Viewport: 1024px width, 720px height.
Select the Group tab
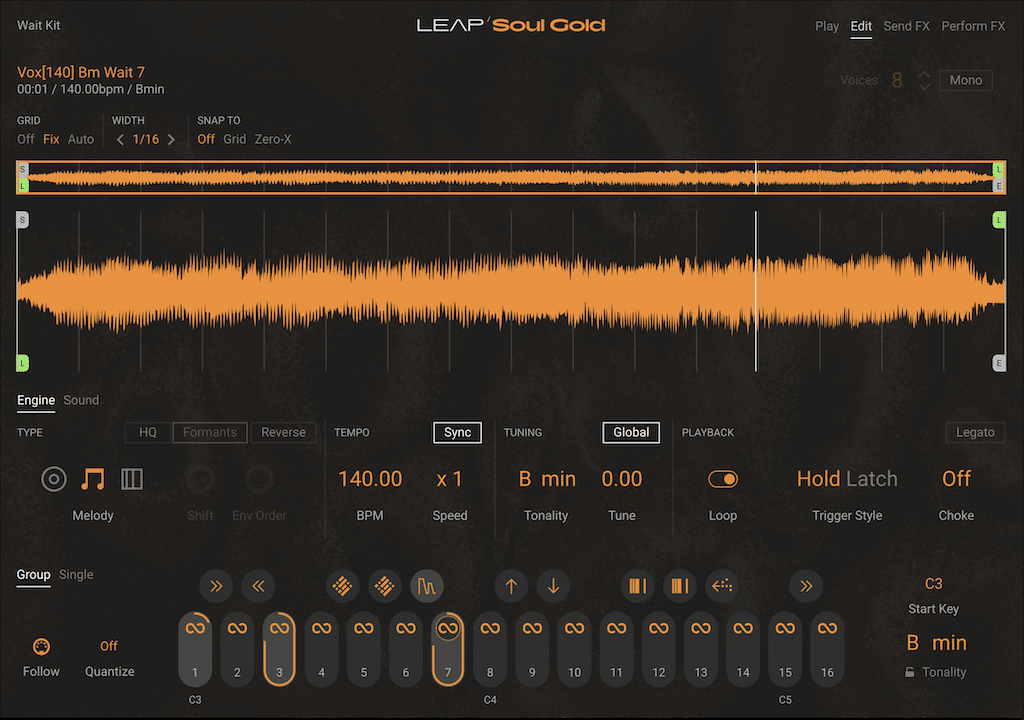[x=33, y=574]
